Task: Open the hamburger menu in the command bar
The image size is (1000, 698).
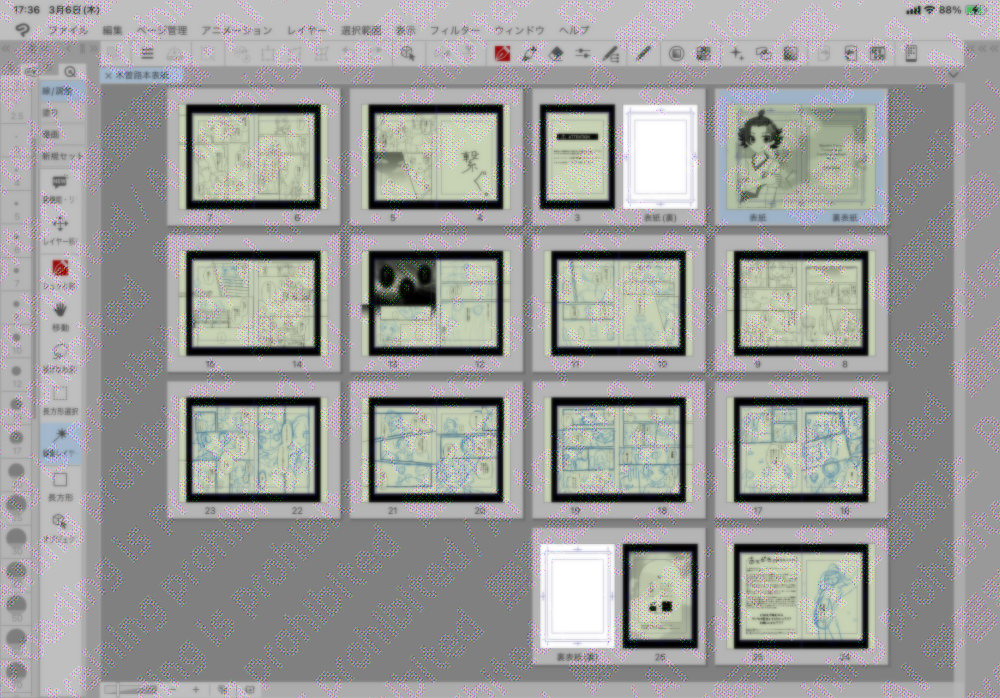Action: coord(147,53)
